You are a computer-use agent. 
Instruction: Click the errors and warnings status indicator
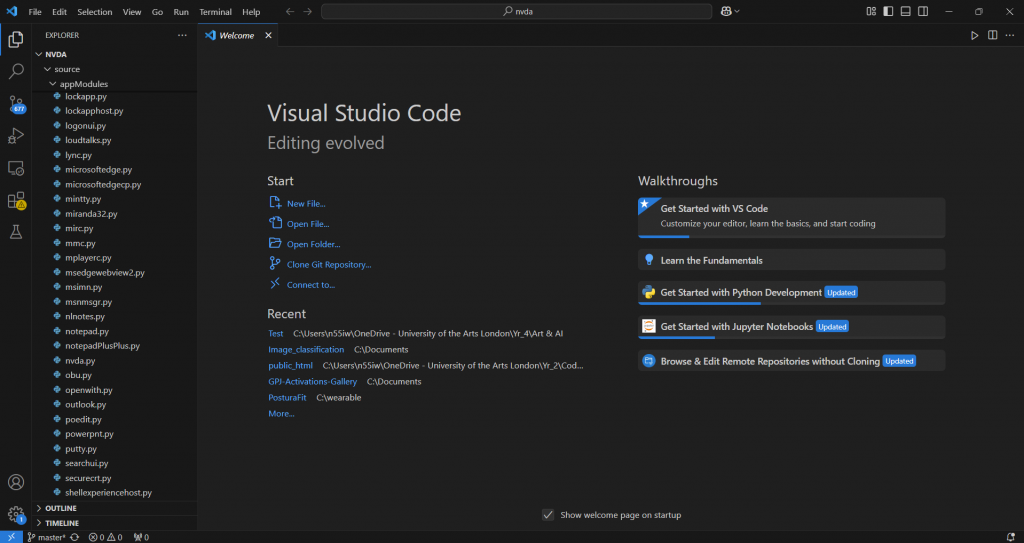(105, 537)
